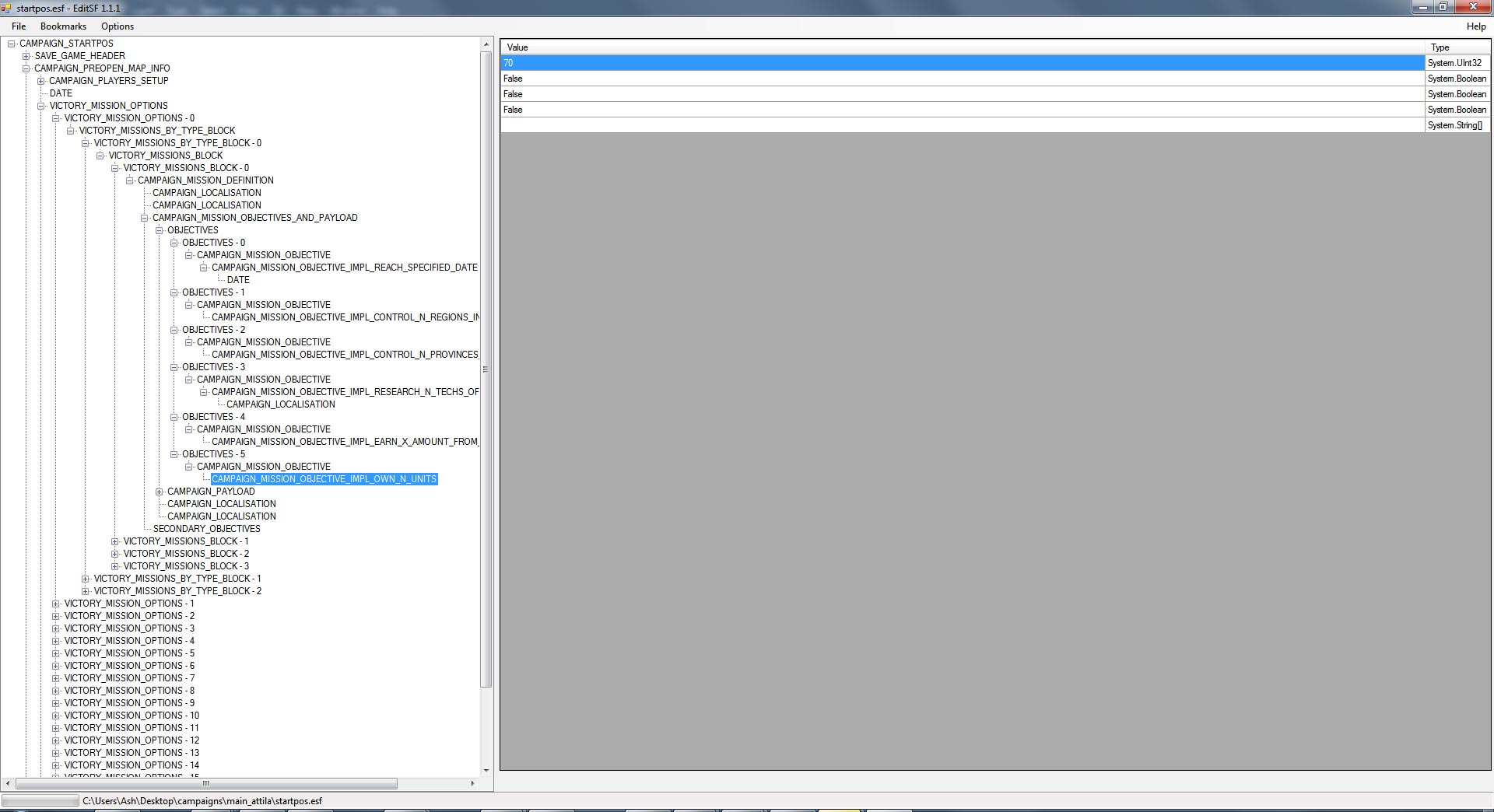
Task: Click the tree's horizontal scrollbar right arrow
Action: 472,783
